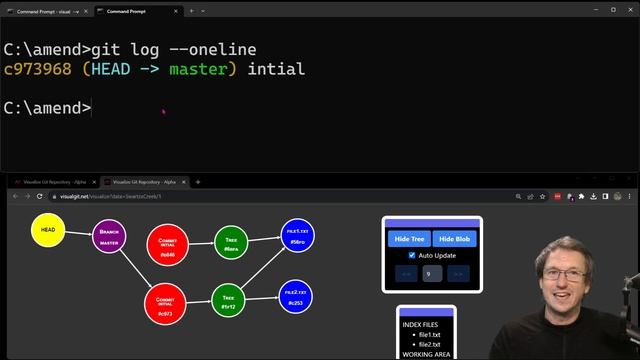Click commit hash c973968 in terminal
640x360 pixels.
click(38, 69)
